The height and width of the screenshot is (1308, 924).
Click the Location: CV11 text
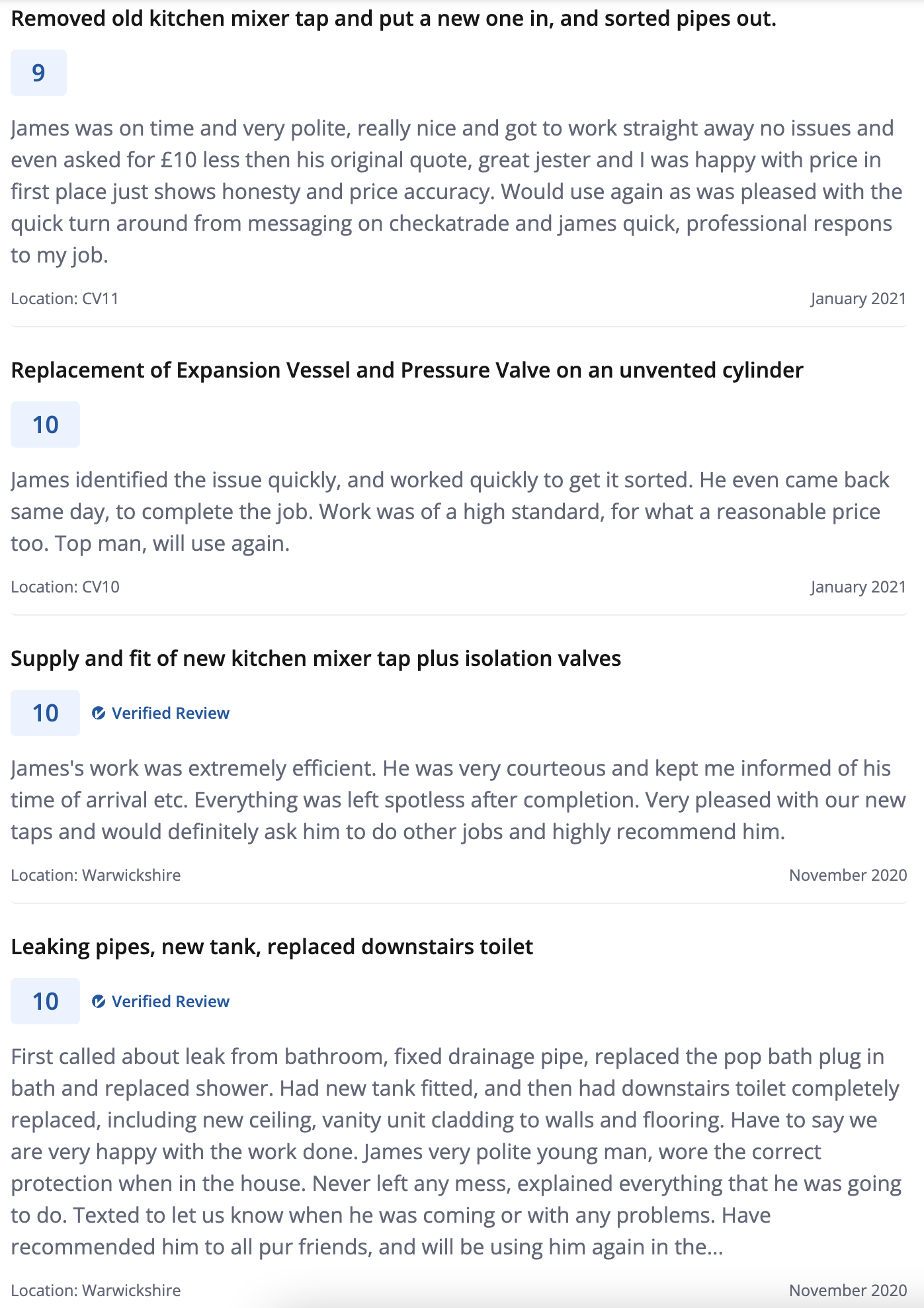click(x=65, y=299)
